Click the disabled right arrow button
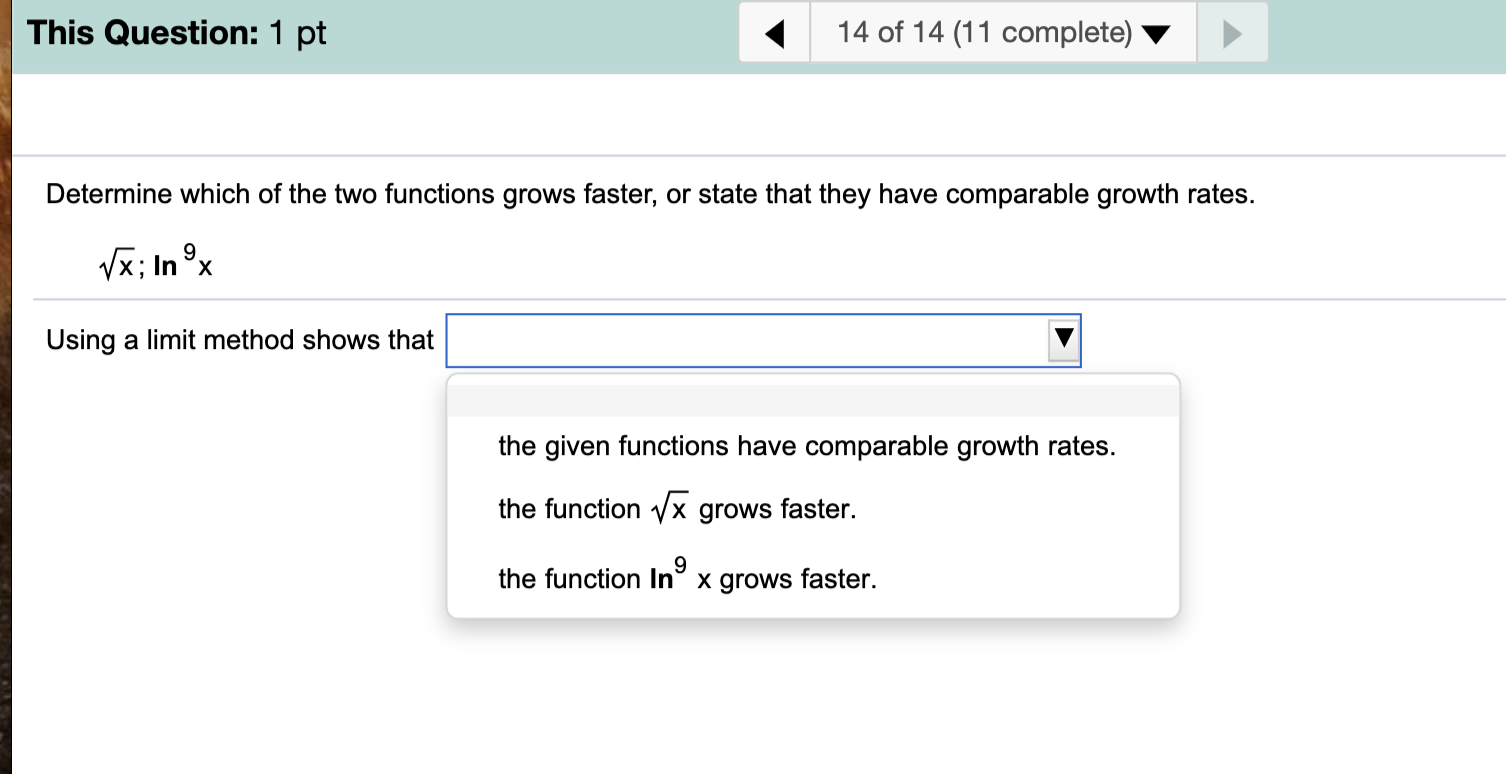 pyautogui.click(x=1233, y=31)
